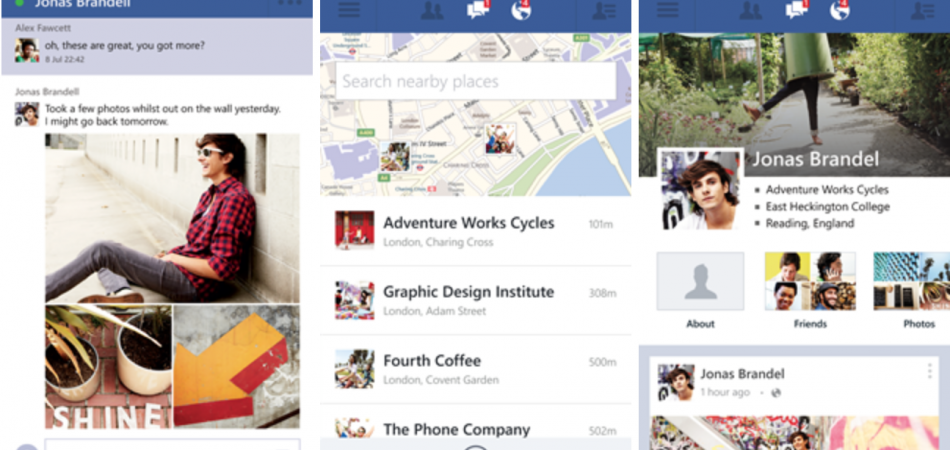
Task: Open globe notifications icon above the map
Action: click(x=521, y=10)
